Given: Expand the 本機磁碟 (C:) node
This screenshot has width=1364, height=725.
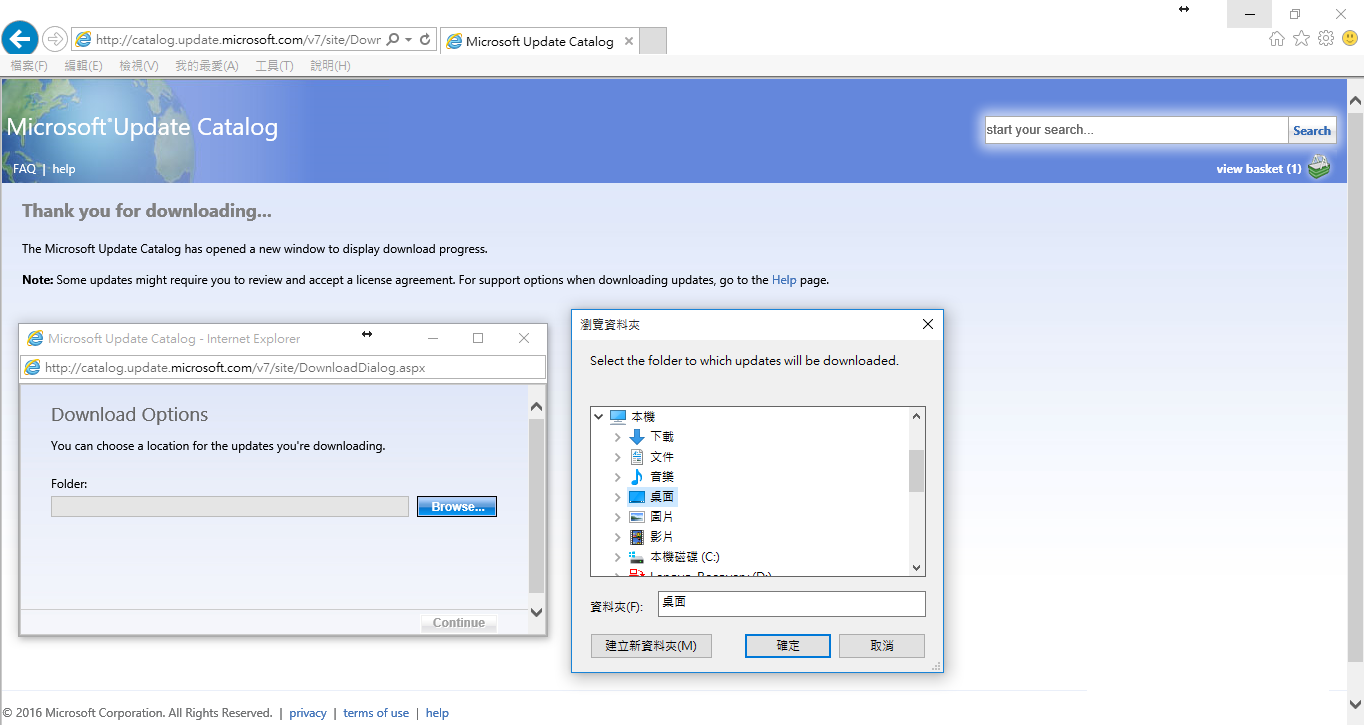Looking at the screenshot, I should 617,556.
